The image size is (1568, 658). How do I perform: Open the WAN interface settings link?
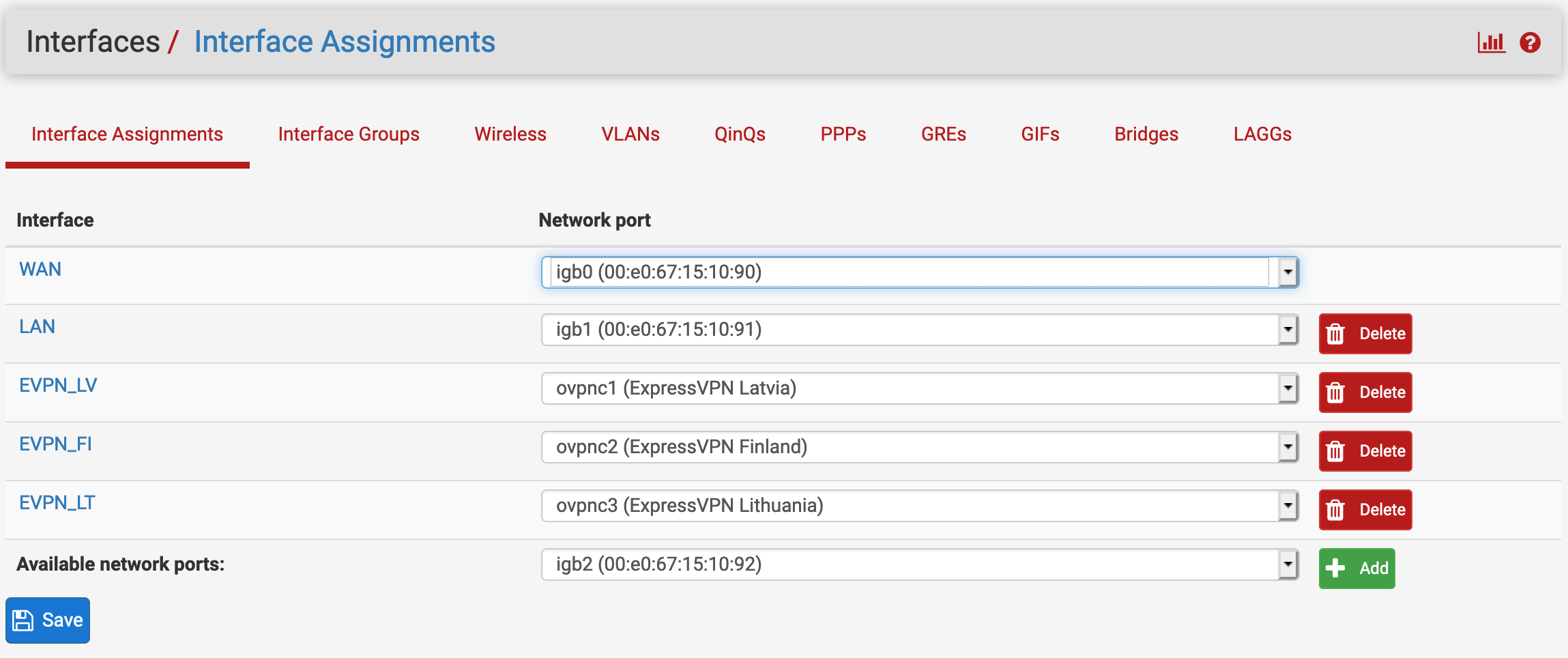click(40, 269)
